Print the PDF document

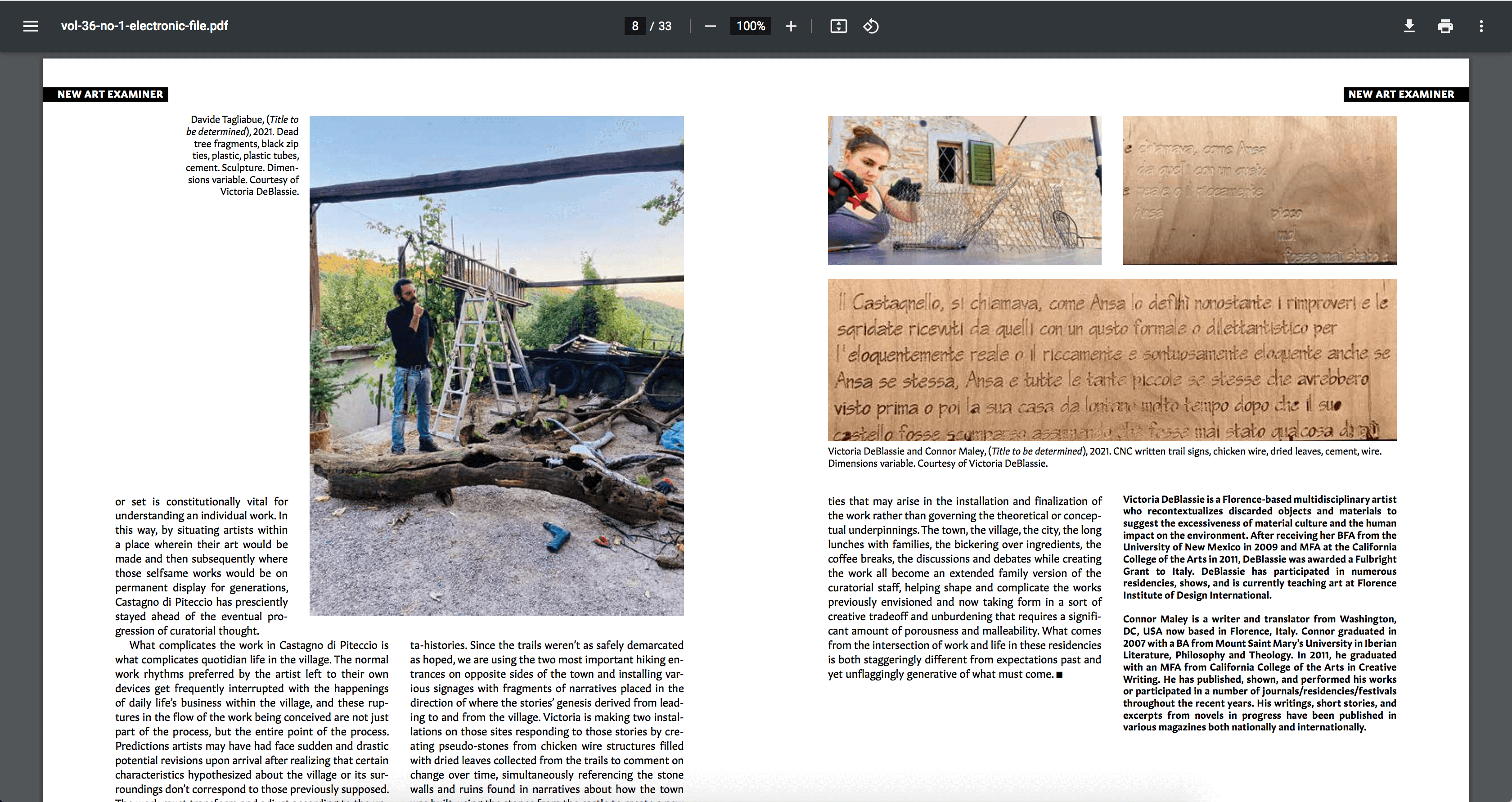pos(1445,26)
